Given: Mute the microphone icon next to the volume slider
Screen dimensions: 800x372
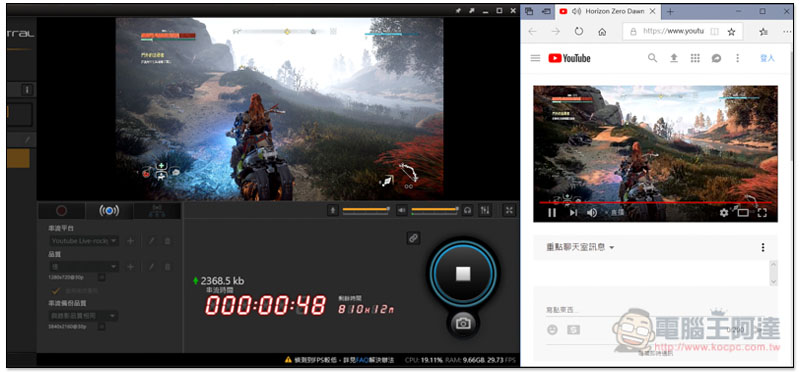Looking at the screenshot, I should point(333,210).
